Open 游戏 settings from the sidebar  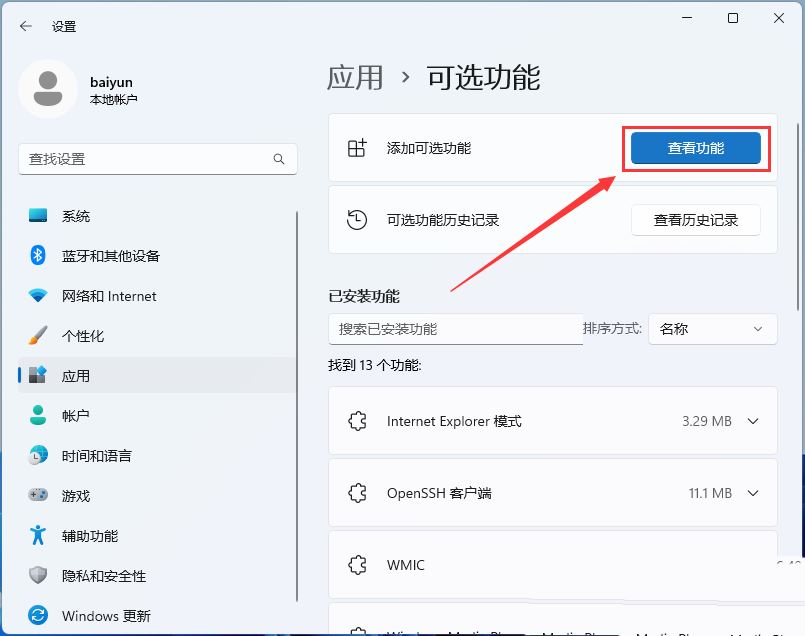pyautogui.click(x=38, y=496)
